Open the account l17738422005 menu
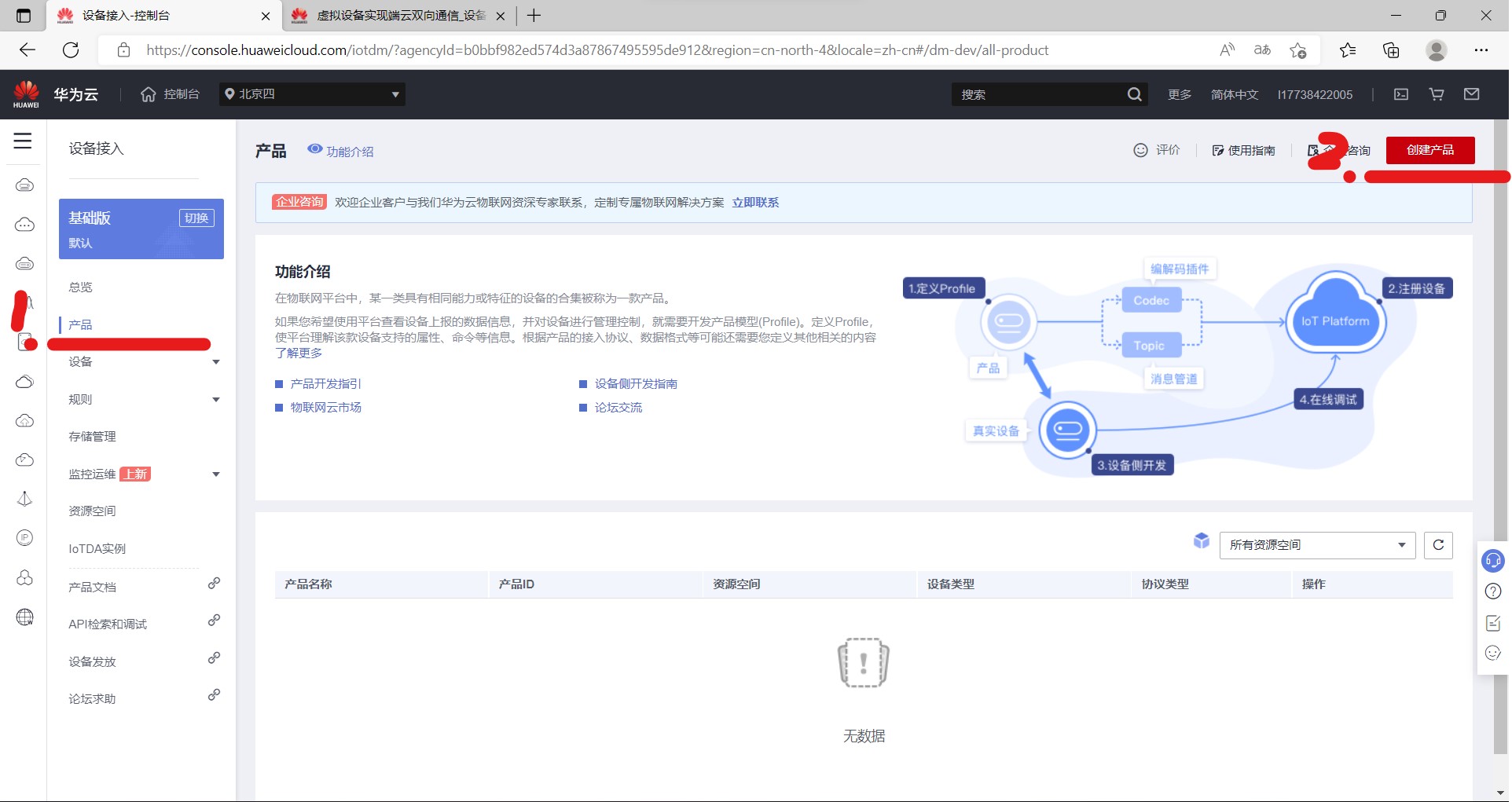1512x802 pixels. coord(1315,94)
